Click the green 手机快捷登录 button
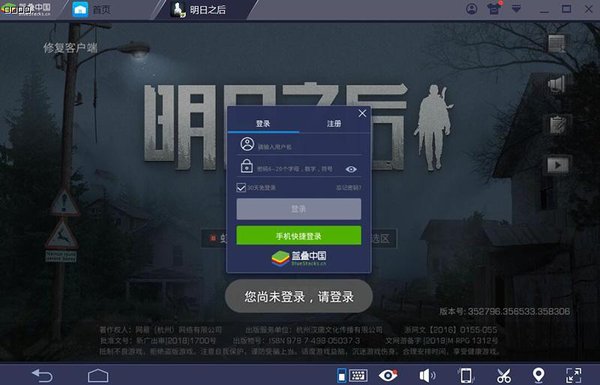Screen dimensions: 600x385 [x=298, y=235]
